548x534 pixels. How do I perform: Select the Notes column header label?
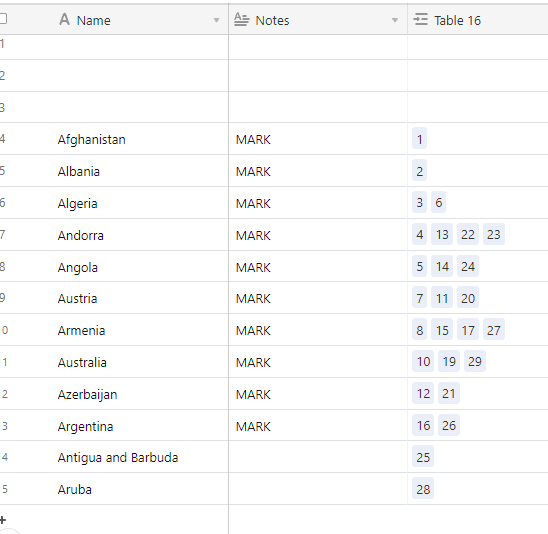point(272,21)
